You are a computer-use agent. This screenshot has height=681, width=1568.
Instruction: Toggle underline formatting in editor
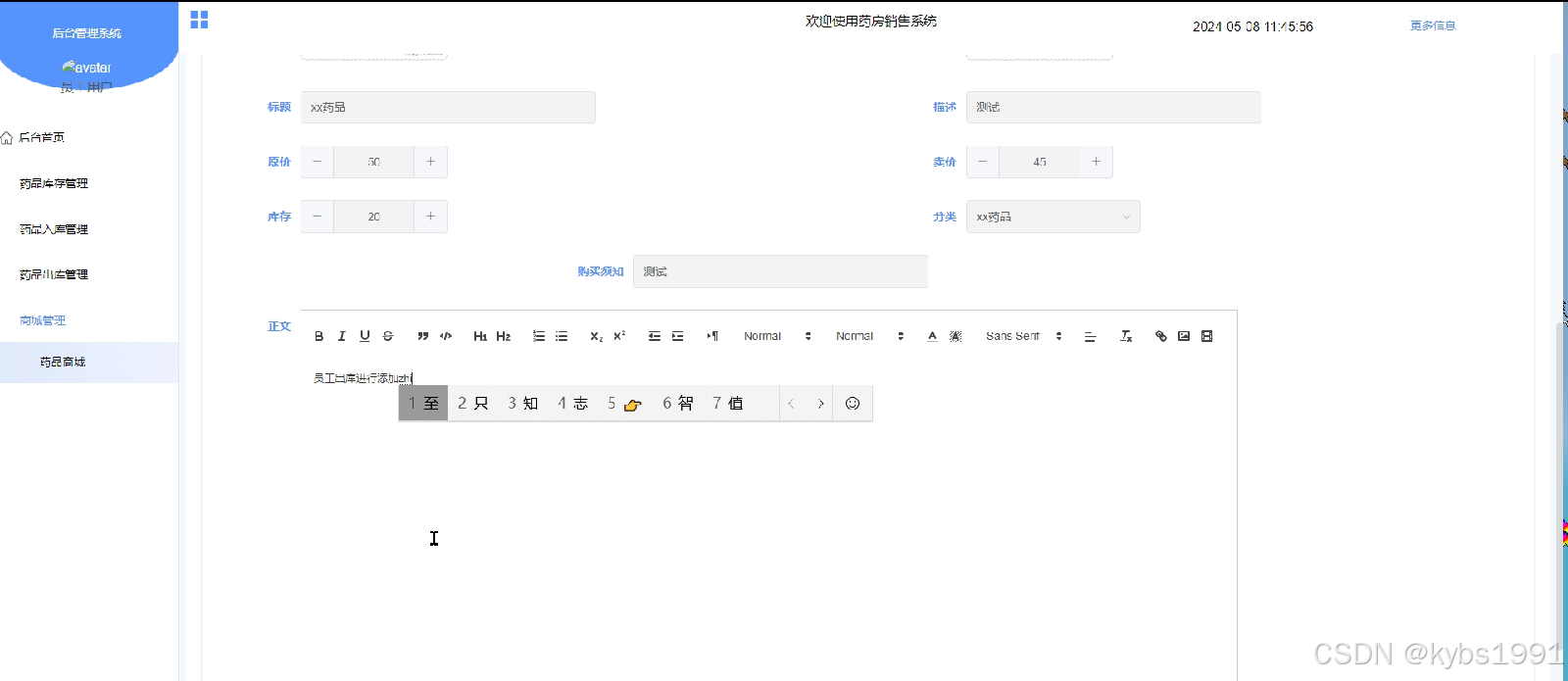[x=365, y=336]
